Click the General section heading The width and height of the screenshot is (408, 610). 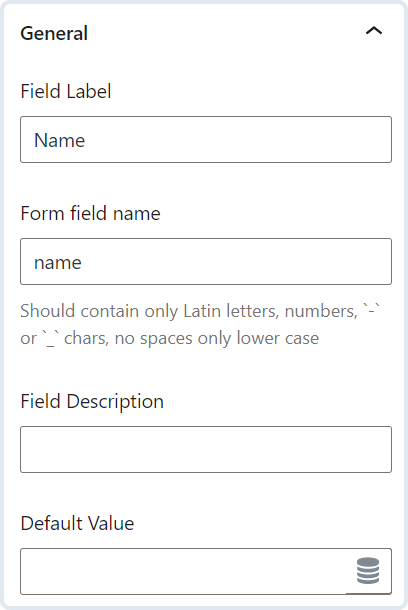pos(54,33)
